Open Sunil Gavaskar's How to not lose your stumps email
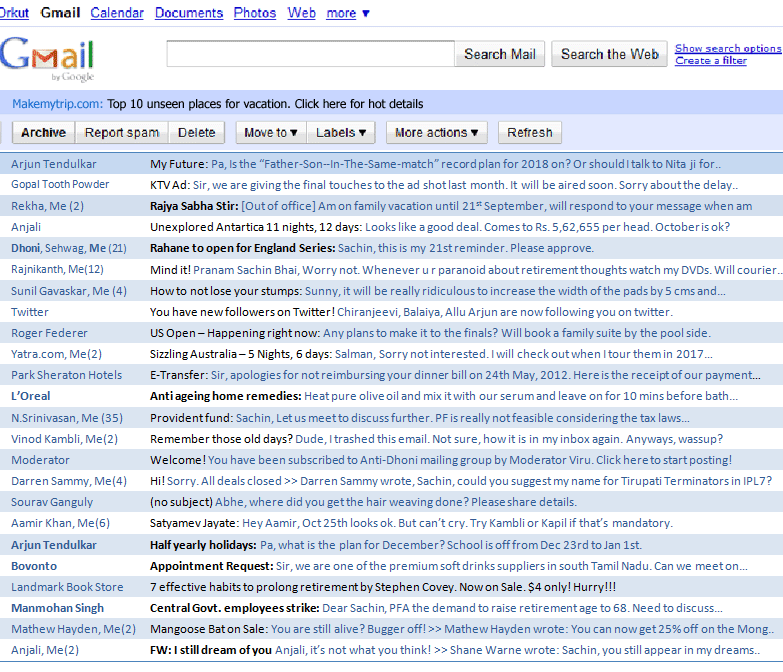The image size is (783, 672). pos(392,291)
